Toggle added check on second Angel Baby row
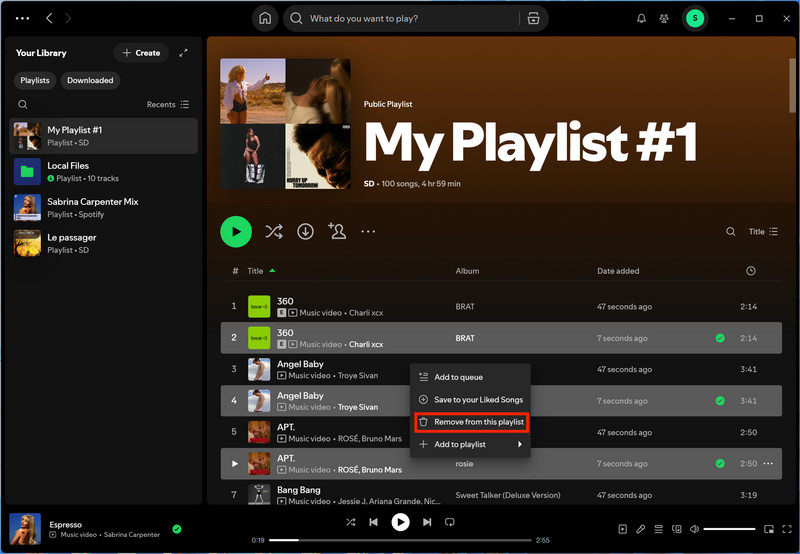 click(x=720, y=401)
